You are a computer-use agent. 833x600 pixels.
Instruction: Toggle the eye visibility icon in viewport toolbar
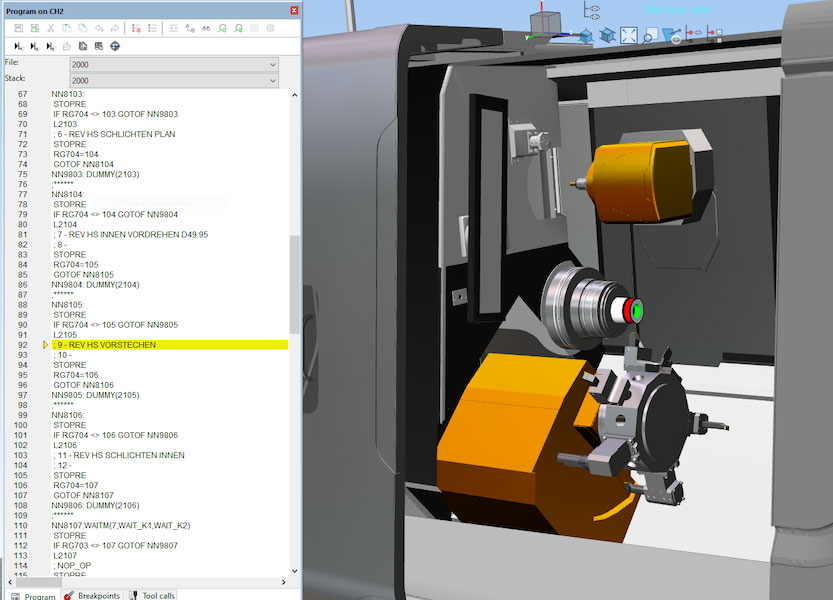tap(677, 38)
